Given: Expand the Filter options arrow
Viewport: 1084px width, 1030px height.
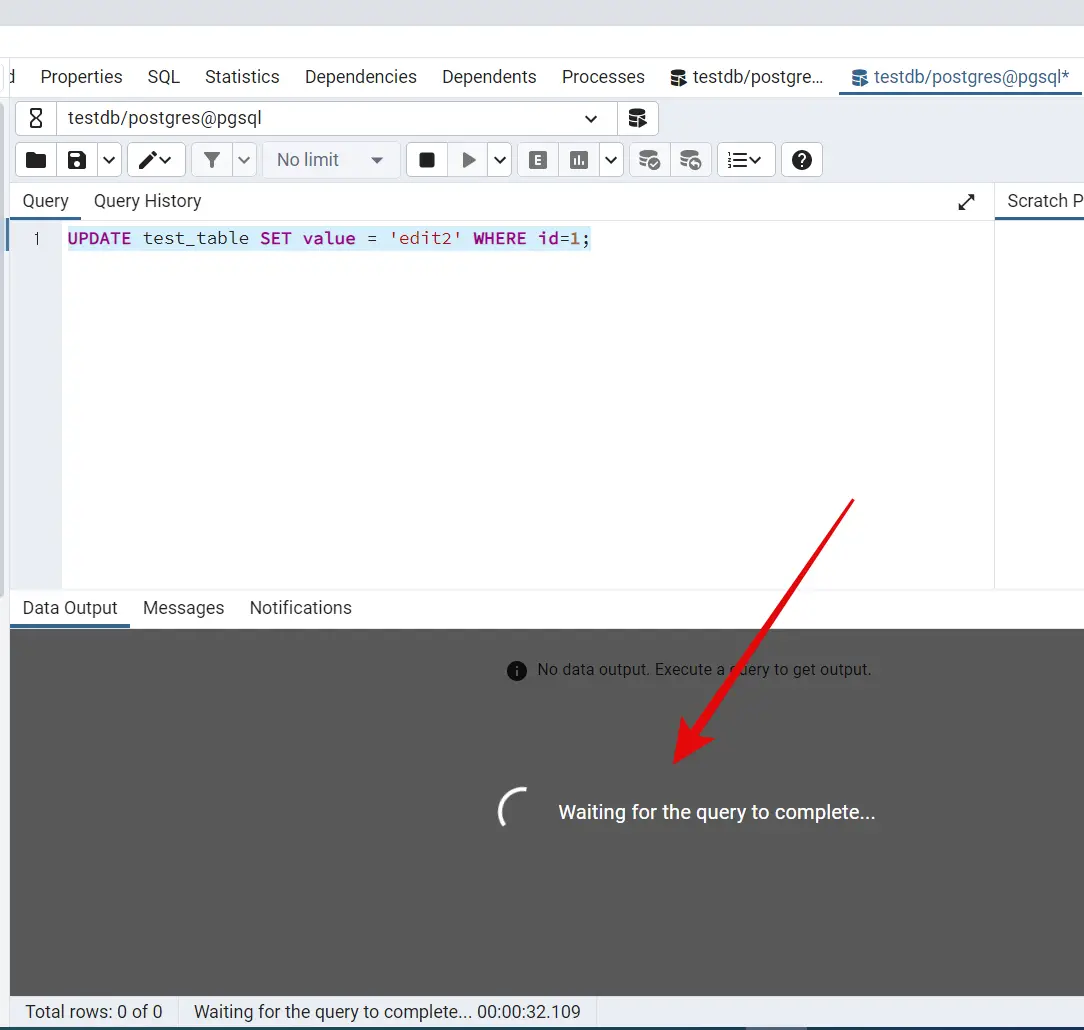Looking at the screenshot, I should [244, 160].
